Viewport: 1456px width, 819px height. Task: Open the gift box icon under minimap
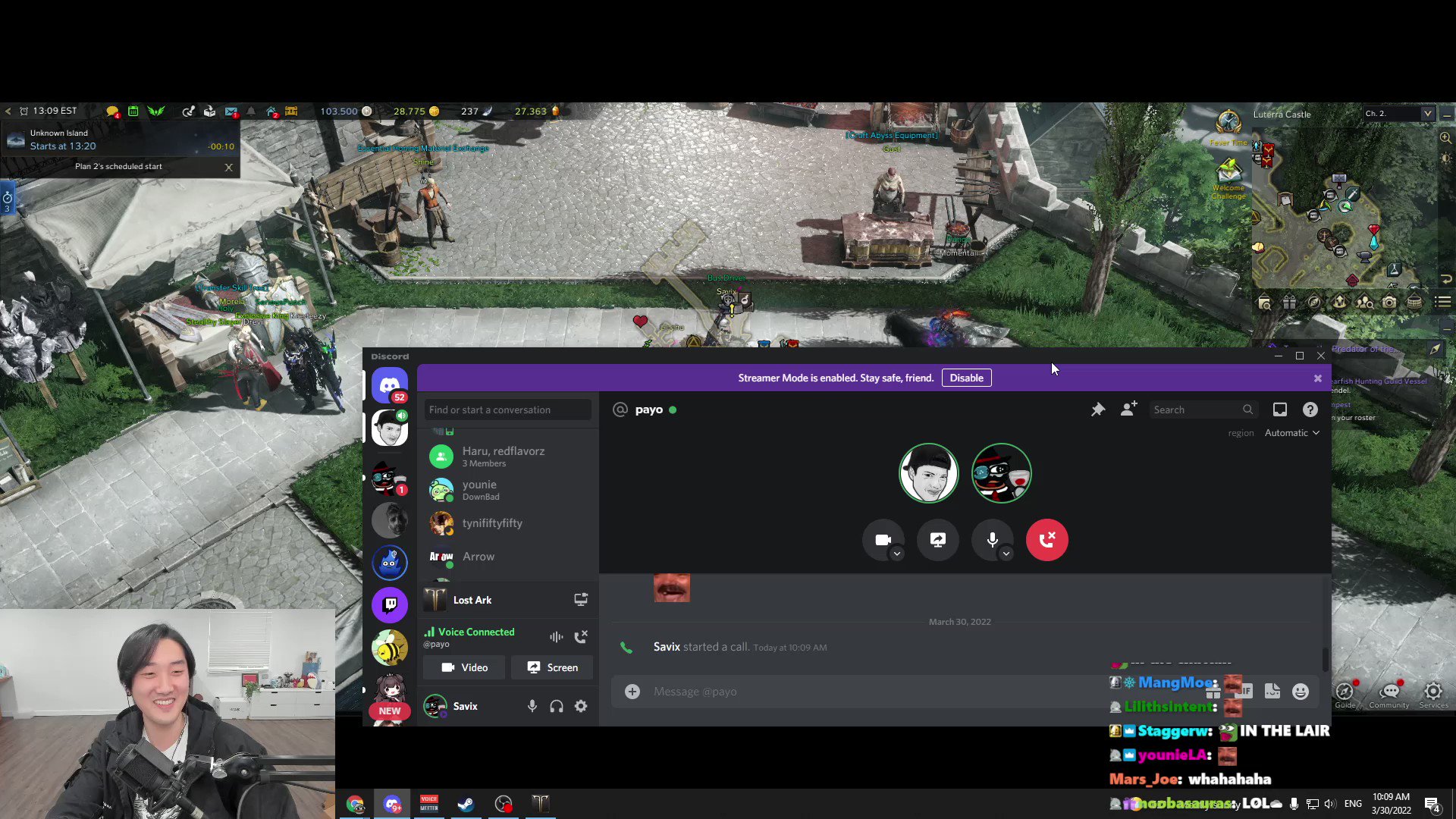point(1289,303)
